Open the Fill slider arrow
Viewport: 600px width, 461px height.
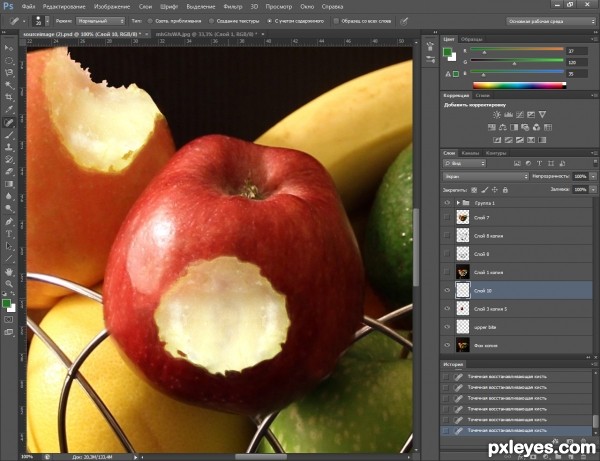593,189
